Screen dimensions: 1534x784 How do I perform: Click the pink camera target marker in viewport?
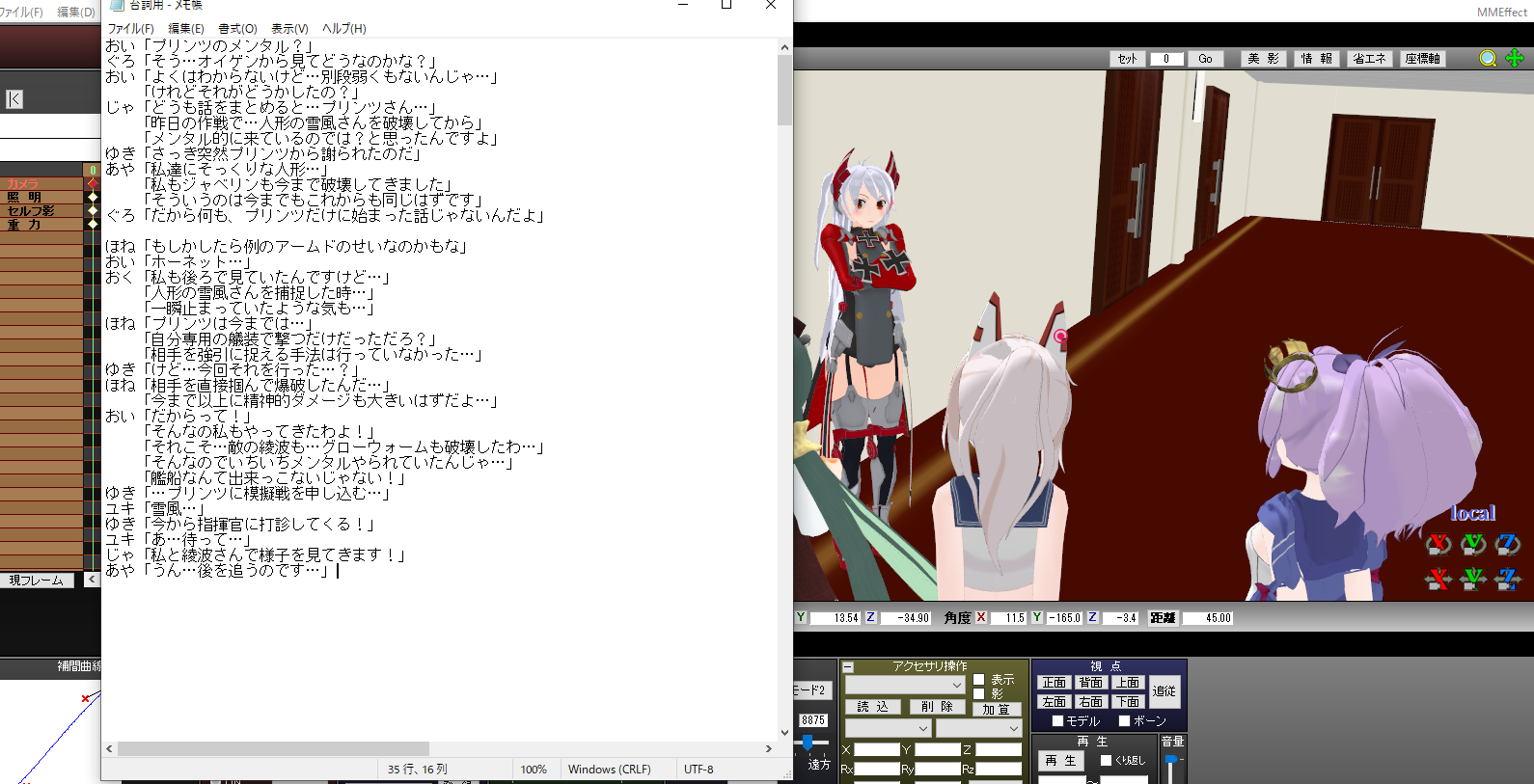tap(1060, 336)
